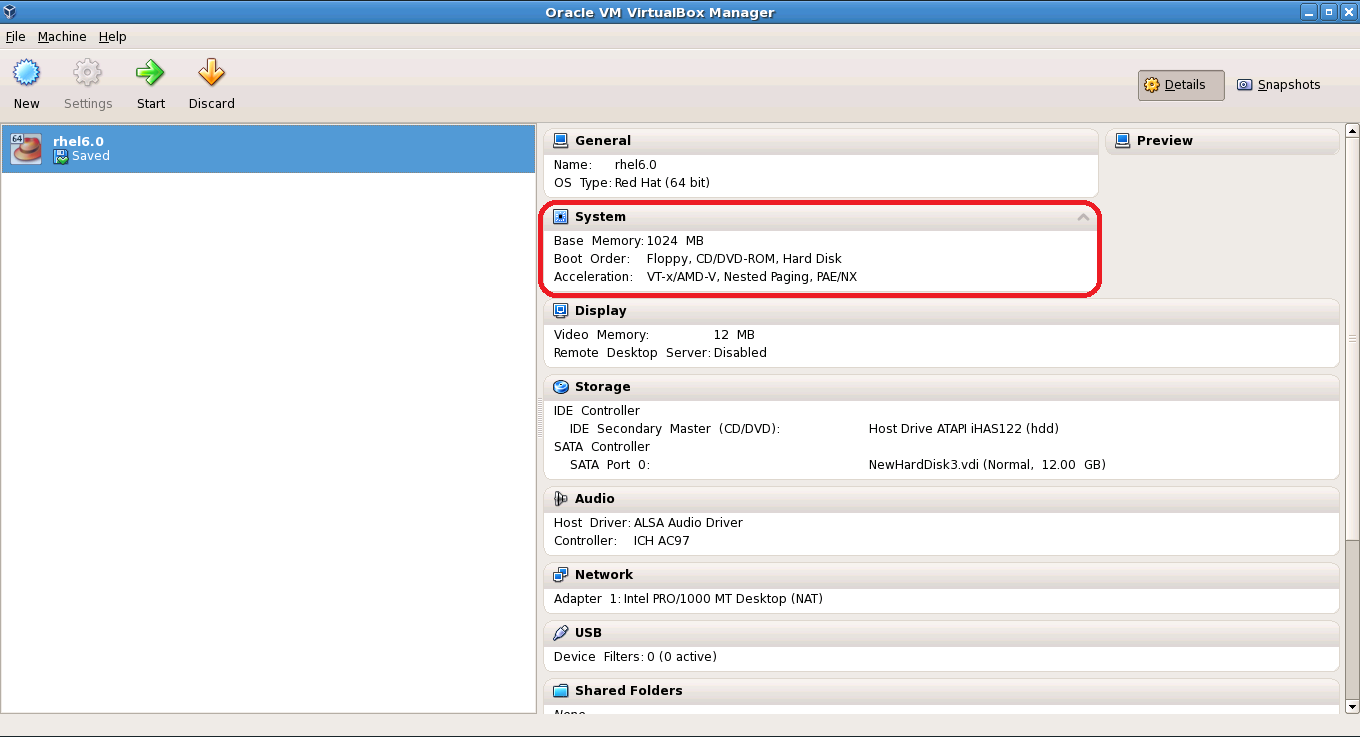Click the USB section icon
This screenshot has width=1360, height=737.
click(x=560, y=633)
